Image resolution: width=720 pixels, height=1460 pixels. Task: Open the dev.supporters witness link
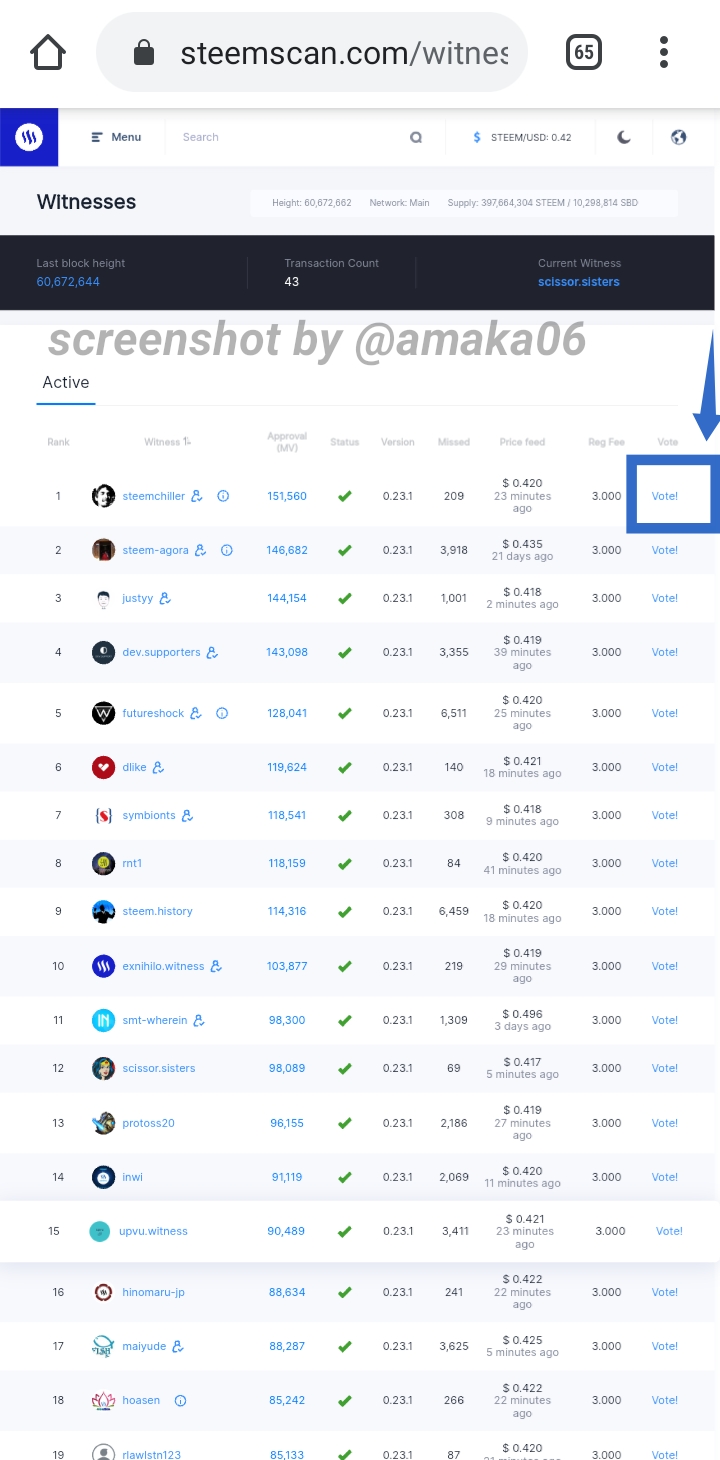point(161,652)
